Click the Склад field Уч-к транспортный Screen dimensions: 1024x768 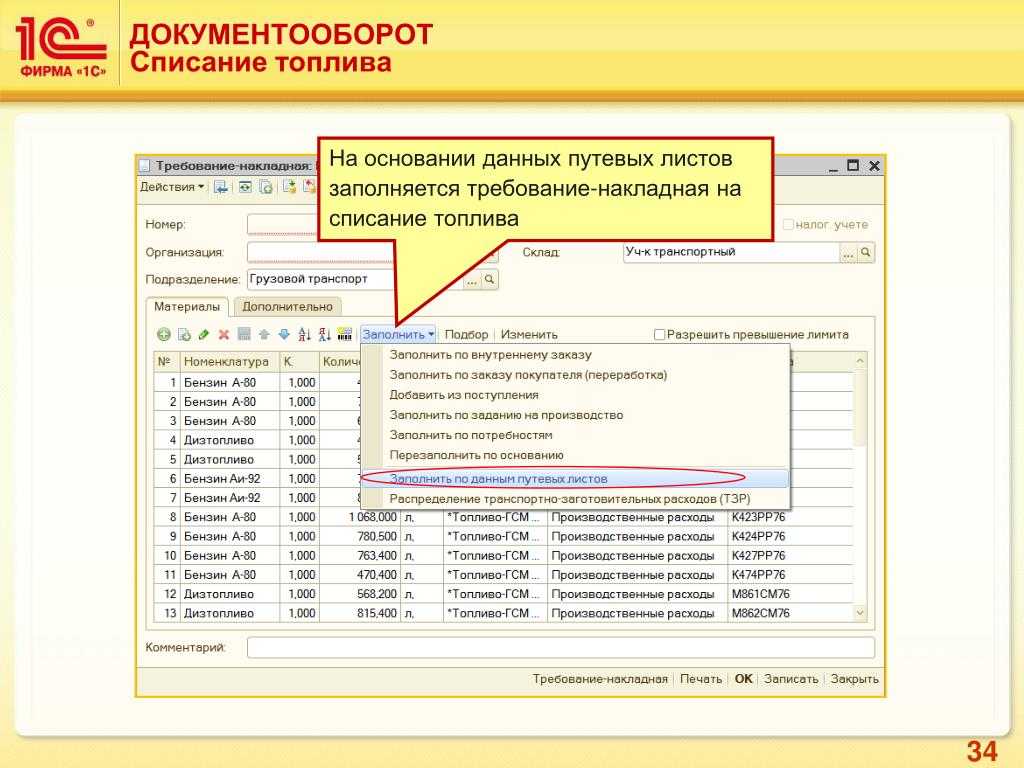click(x=731, y=252)
